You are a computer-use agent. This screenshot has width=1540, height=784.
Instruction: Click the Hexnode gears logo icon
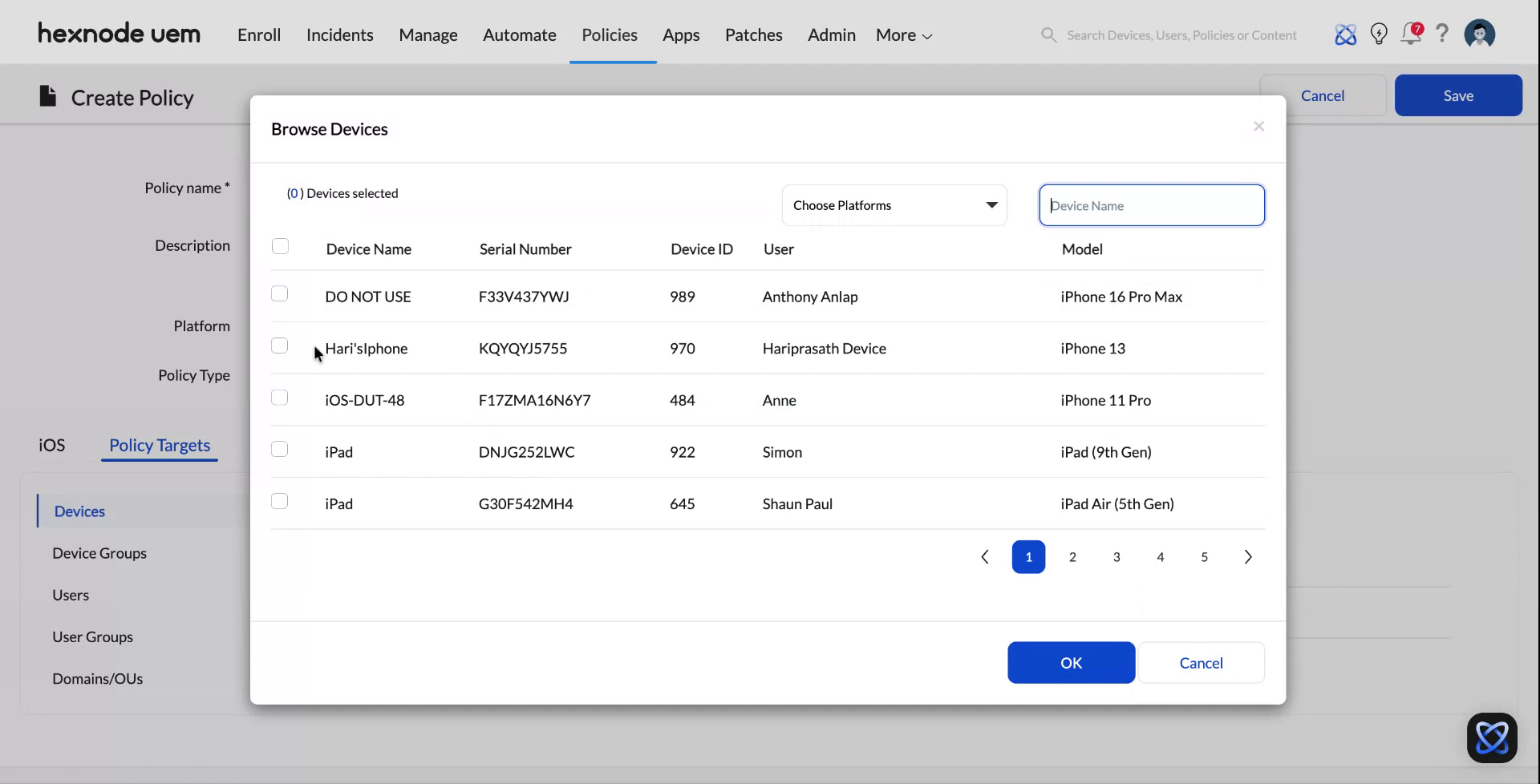1346,34
